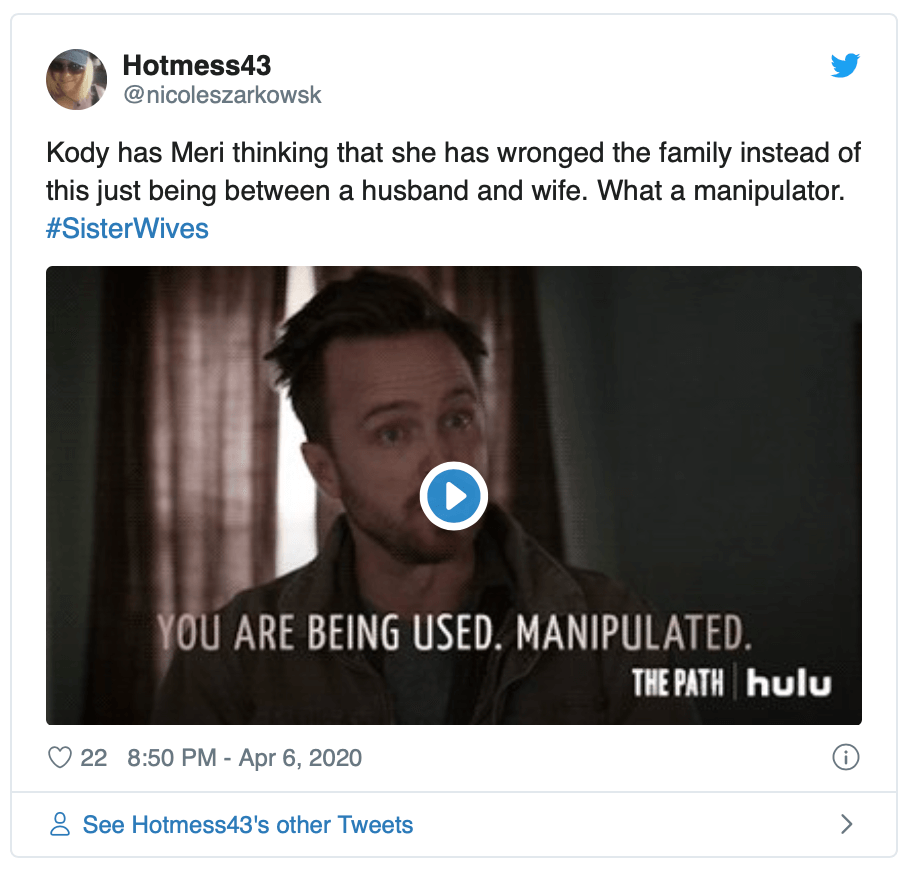908x874 pixels.
Task: Expand the chevron arrow for other tweets
Action: click(x=846, y=825)
